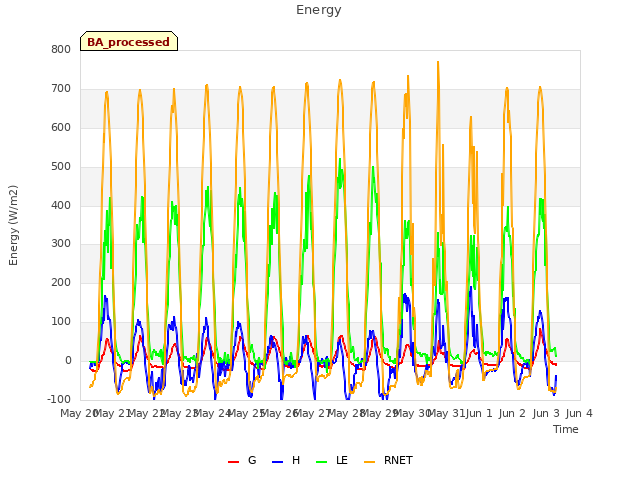640x480 pixels.
Task: Click the 100 y-axis tick label
Action: 61,322
